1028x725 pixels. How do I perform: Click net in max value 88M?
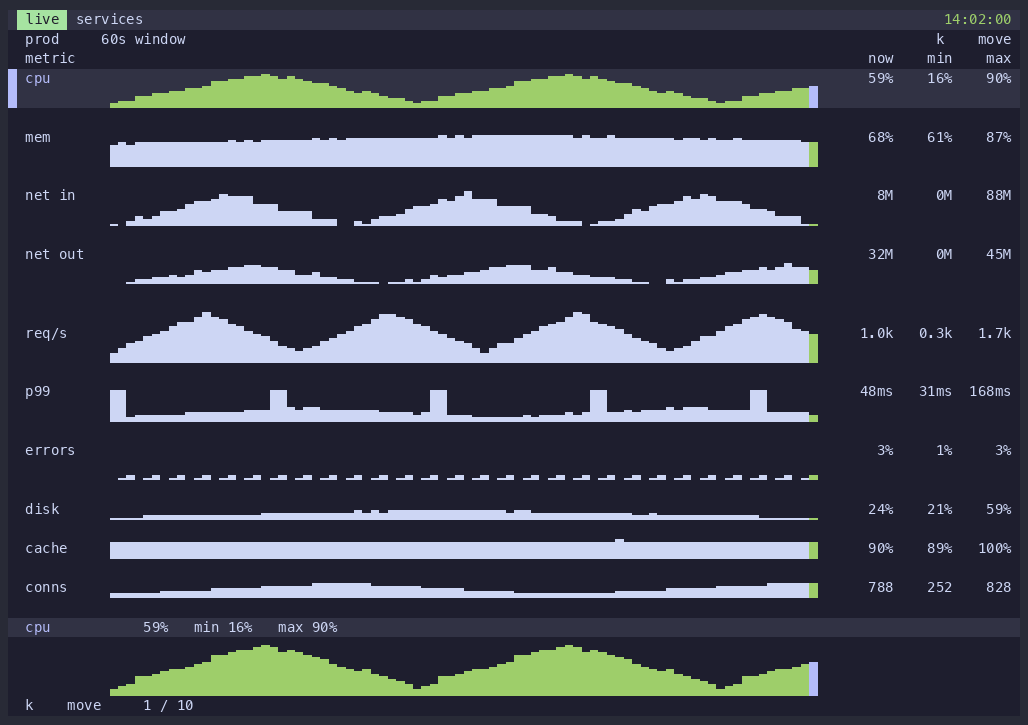click(x=998, y=195)
